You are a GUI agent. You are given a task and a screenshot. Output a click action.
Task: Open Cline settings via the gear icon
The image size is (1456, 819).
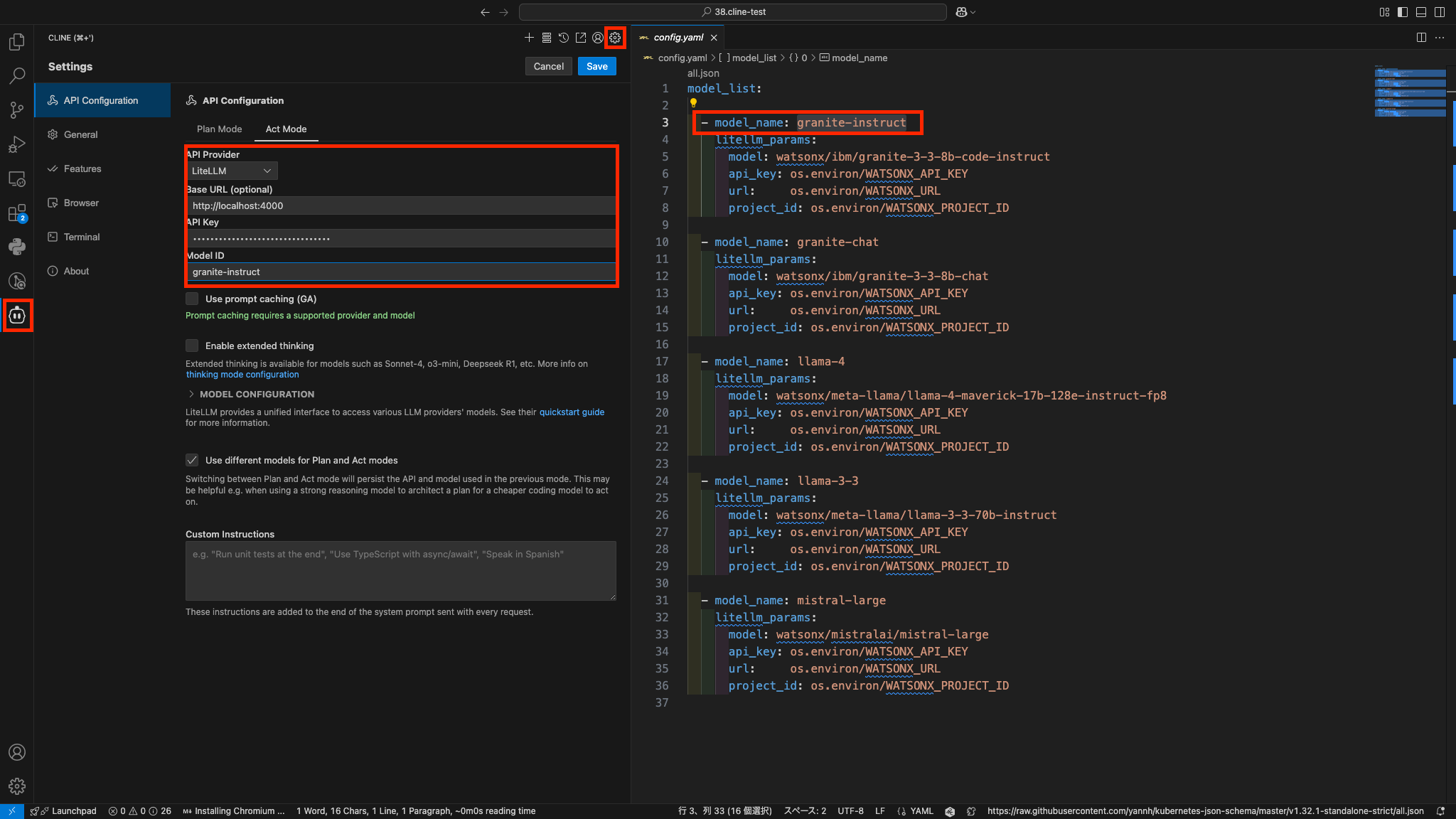tap(614, 38)
